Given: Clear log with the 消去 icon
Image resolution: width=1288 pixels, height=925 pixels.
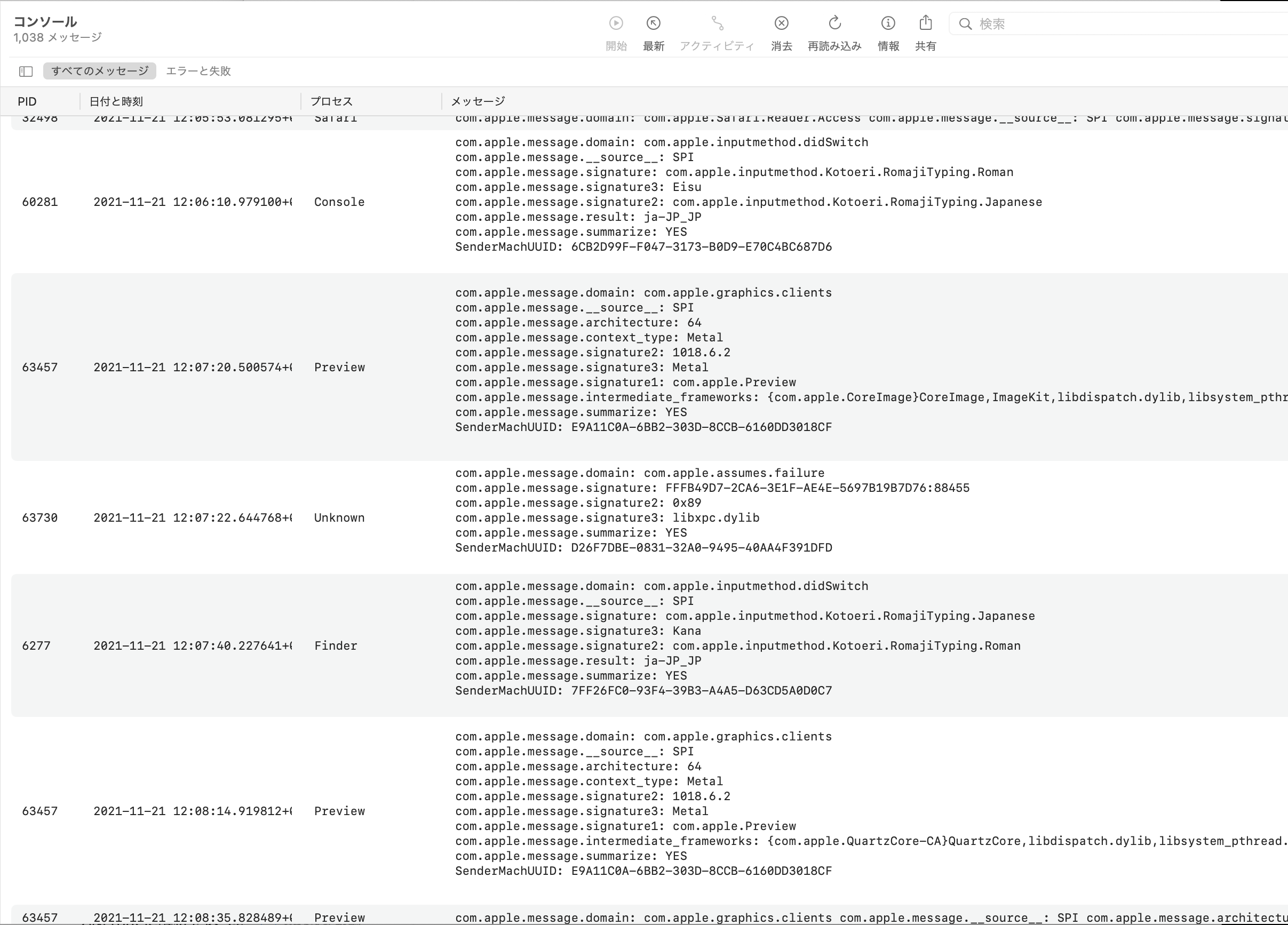Looking at the screenshot, I should [x=781, y=23].
